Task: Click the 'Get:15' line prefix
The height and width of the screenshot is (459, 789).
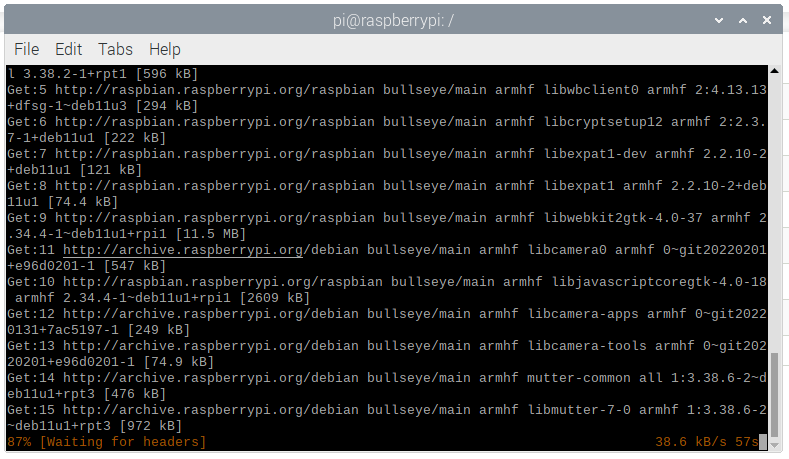Action: click(x=31, y=410)
